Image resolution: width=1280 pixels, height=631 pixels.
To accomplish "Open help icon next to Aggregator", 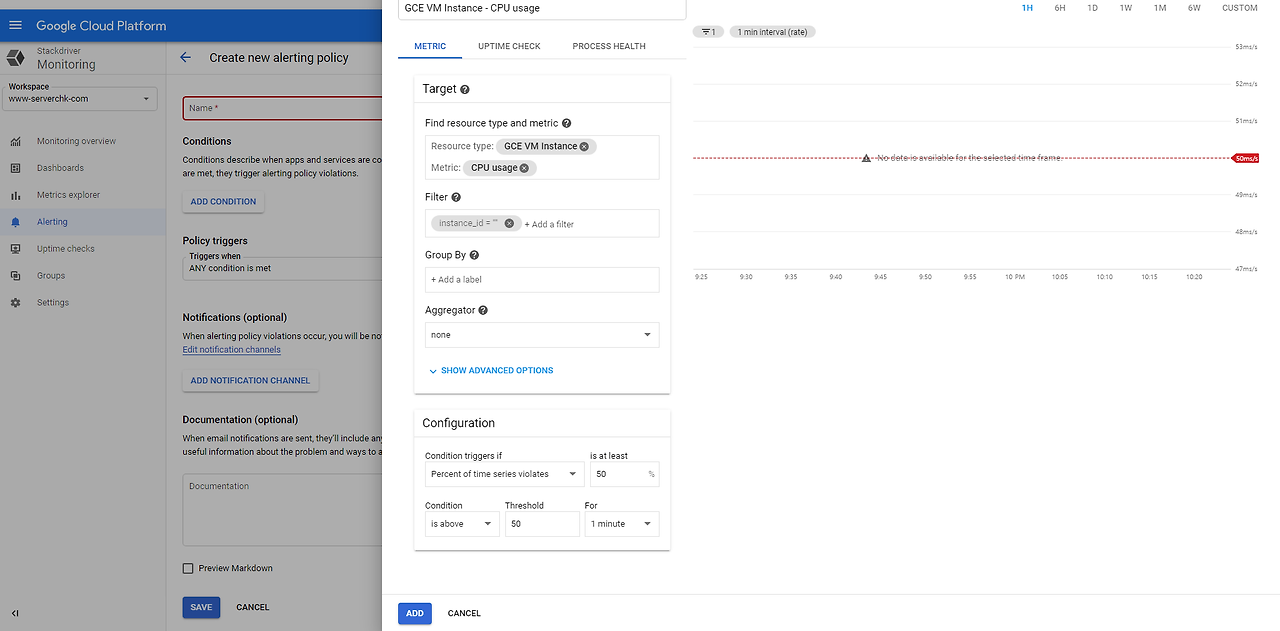I will tap(483, 310).
